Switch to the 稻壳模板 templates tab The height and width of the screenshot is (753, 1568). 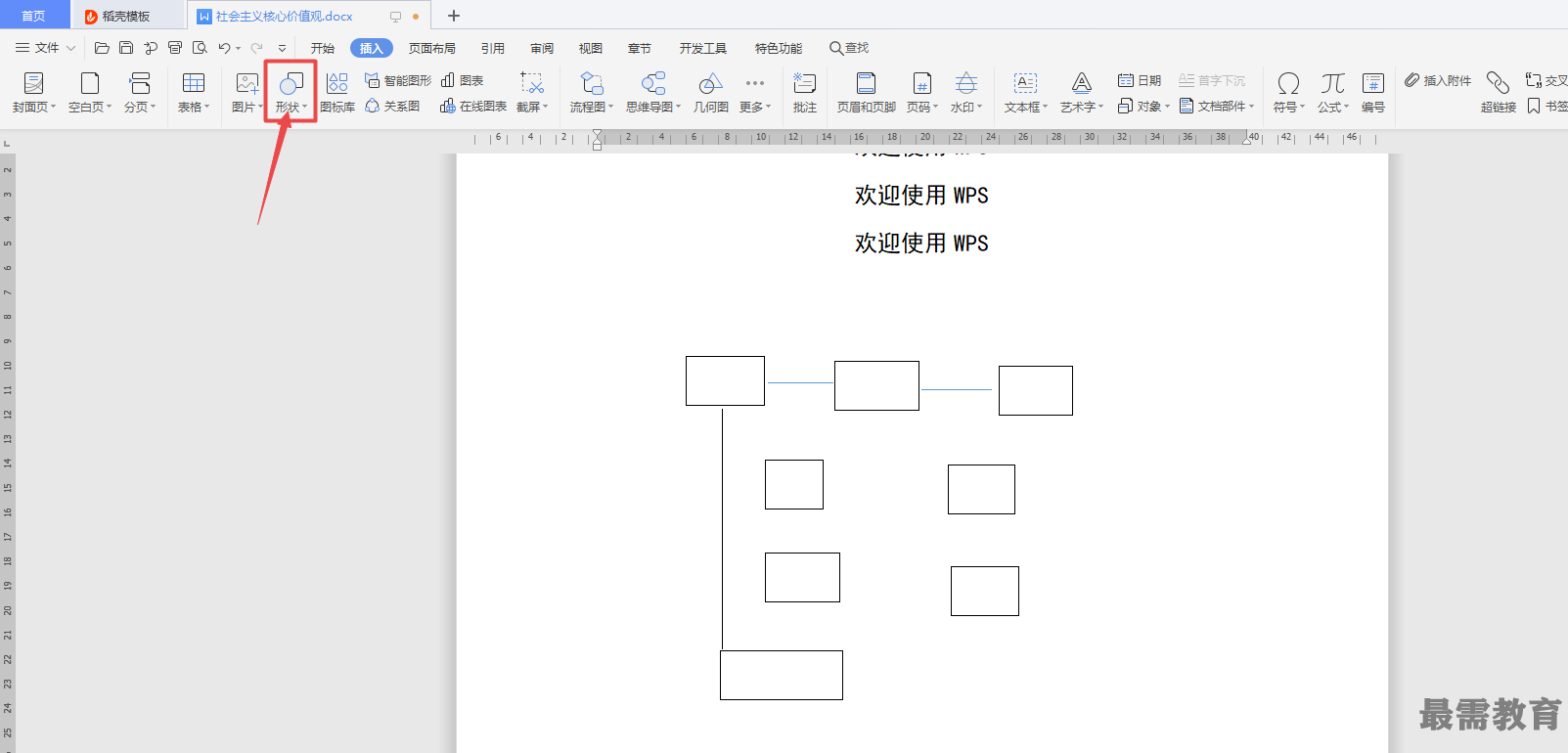click(127, 16)
